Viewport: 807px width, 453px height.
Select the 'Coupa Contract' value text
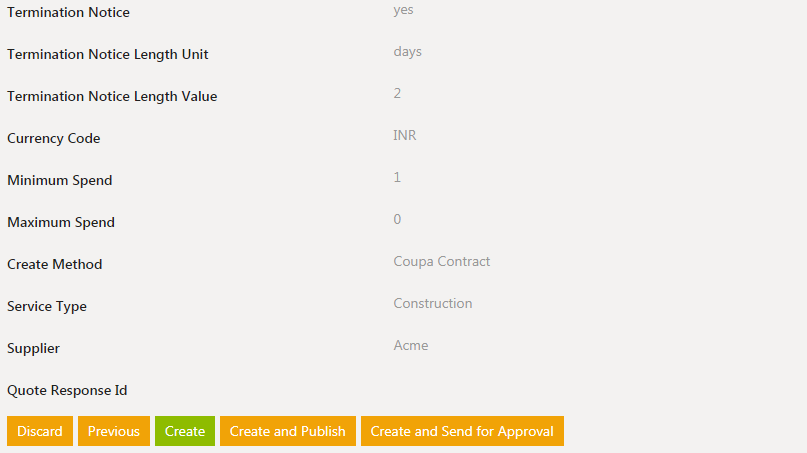(x=442, y=262)
